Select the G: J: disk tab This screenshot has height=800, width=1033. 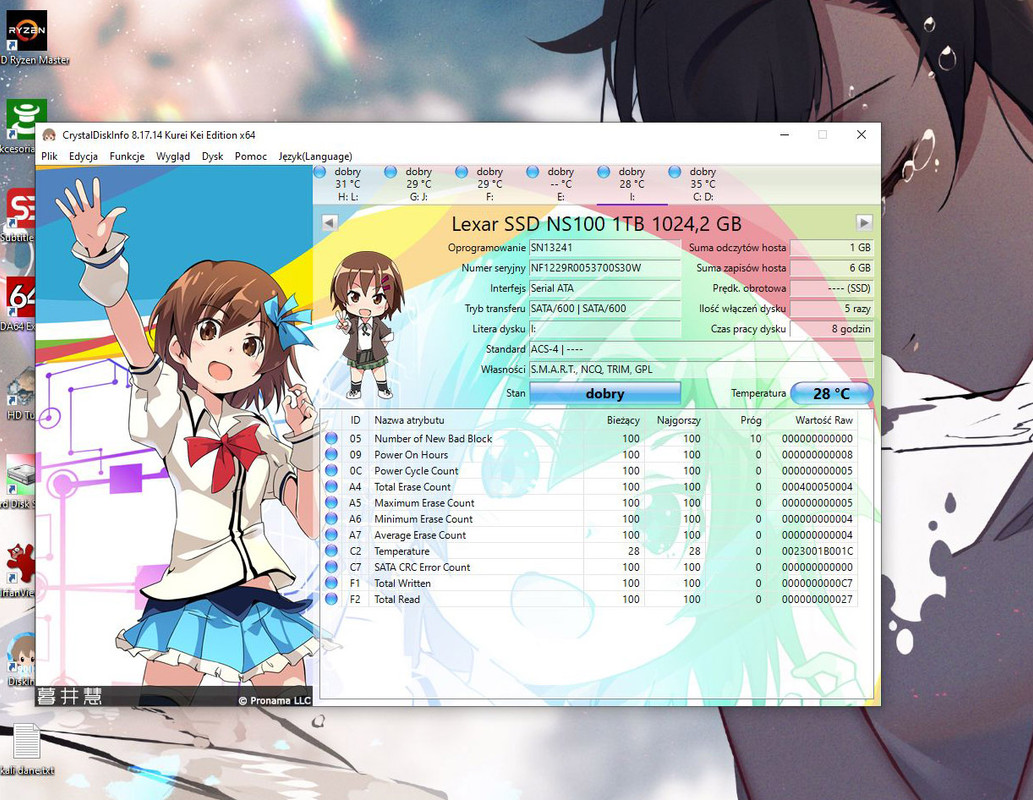coord(419,184)
